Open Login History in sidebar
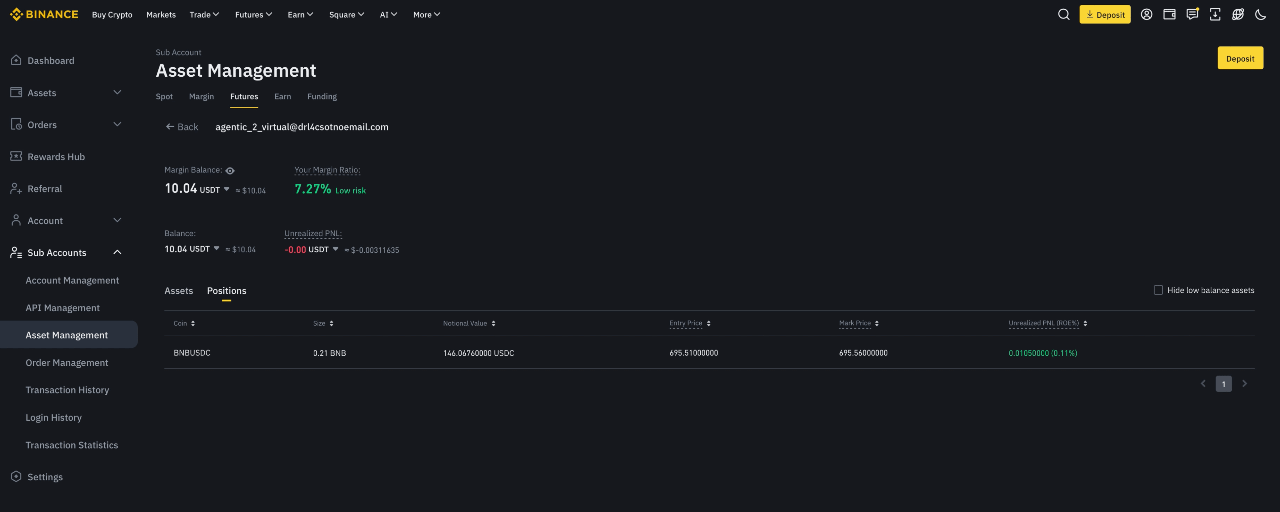The width and height of the screenshot is (1280, 512). (54, 417)
